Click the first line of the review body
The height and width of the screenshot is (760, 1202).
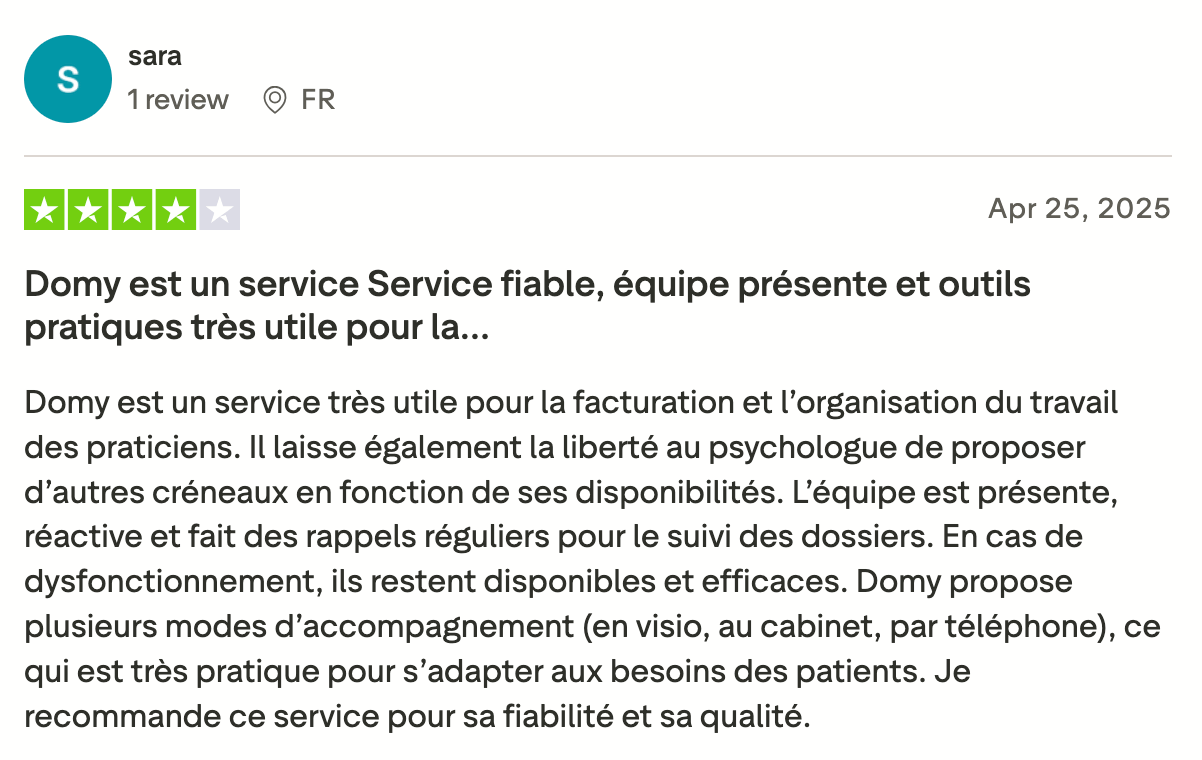point(570,403)
